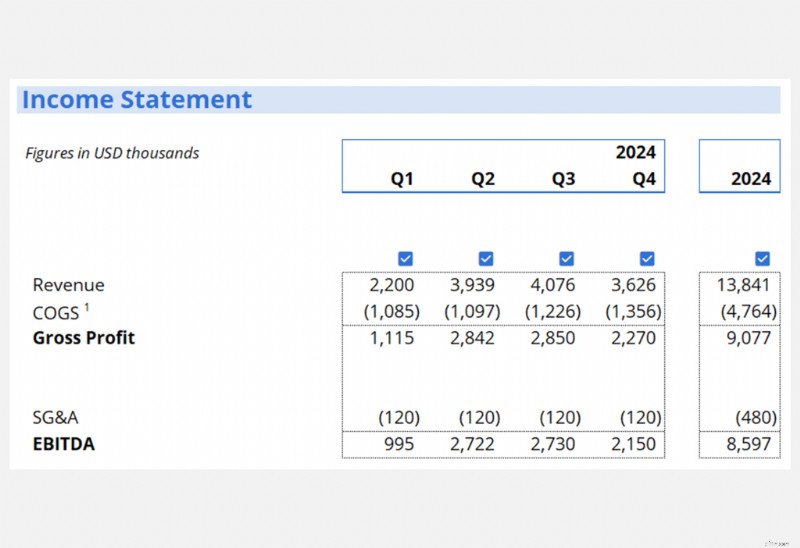Click the Q2 SG&A value (120)
The width and height of the screenshot is (800, 548).
pos(480,417)
